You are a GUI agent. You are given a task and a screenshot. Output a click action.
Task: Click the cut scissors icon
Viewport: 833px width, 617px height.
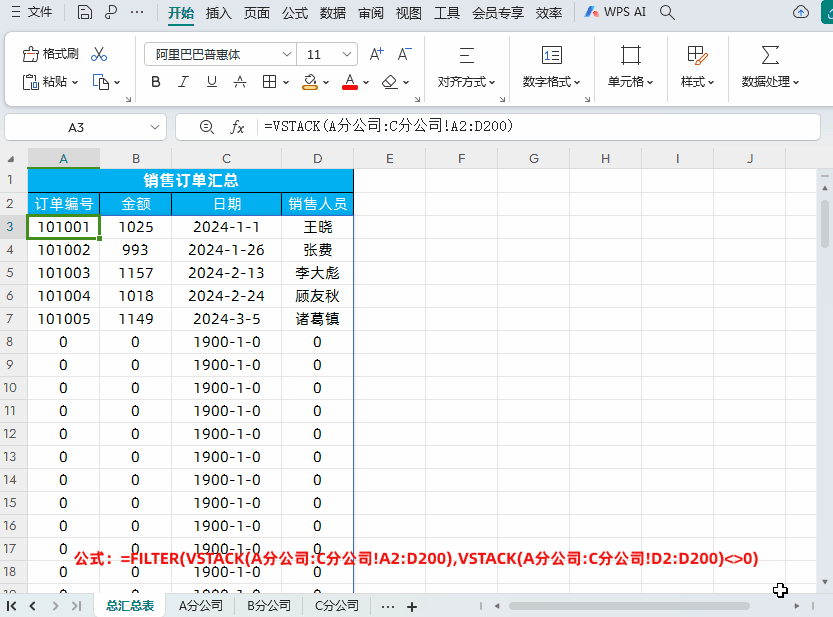coord(99,54)
